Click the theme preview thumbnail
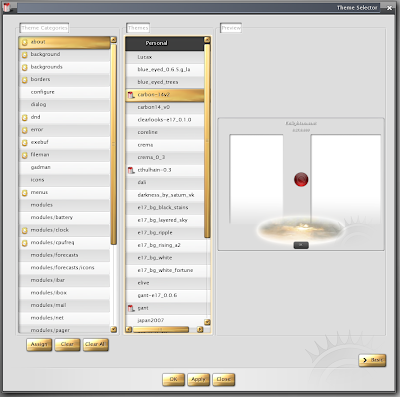The height and width of the screenshot is (397, 400). coord(301,184)
